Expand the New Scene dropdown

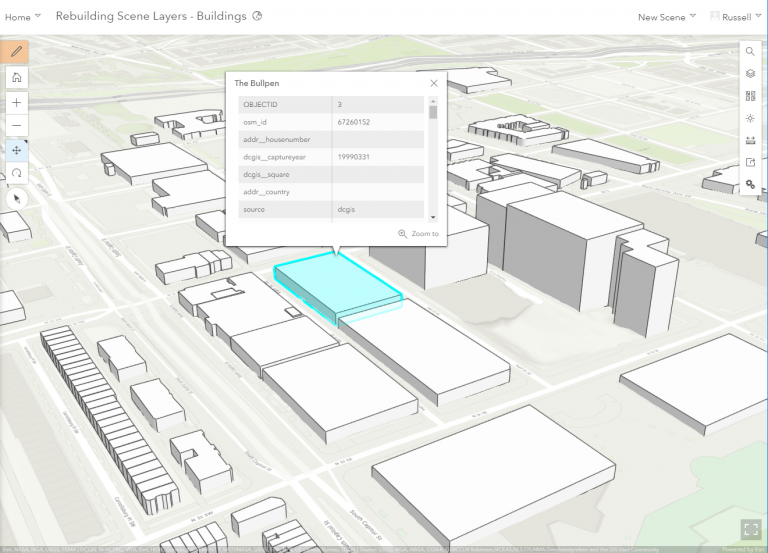point(666,17)
